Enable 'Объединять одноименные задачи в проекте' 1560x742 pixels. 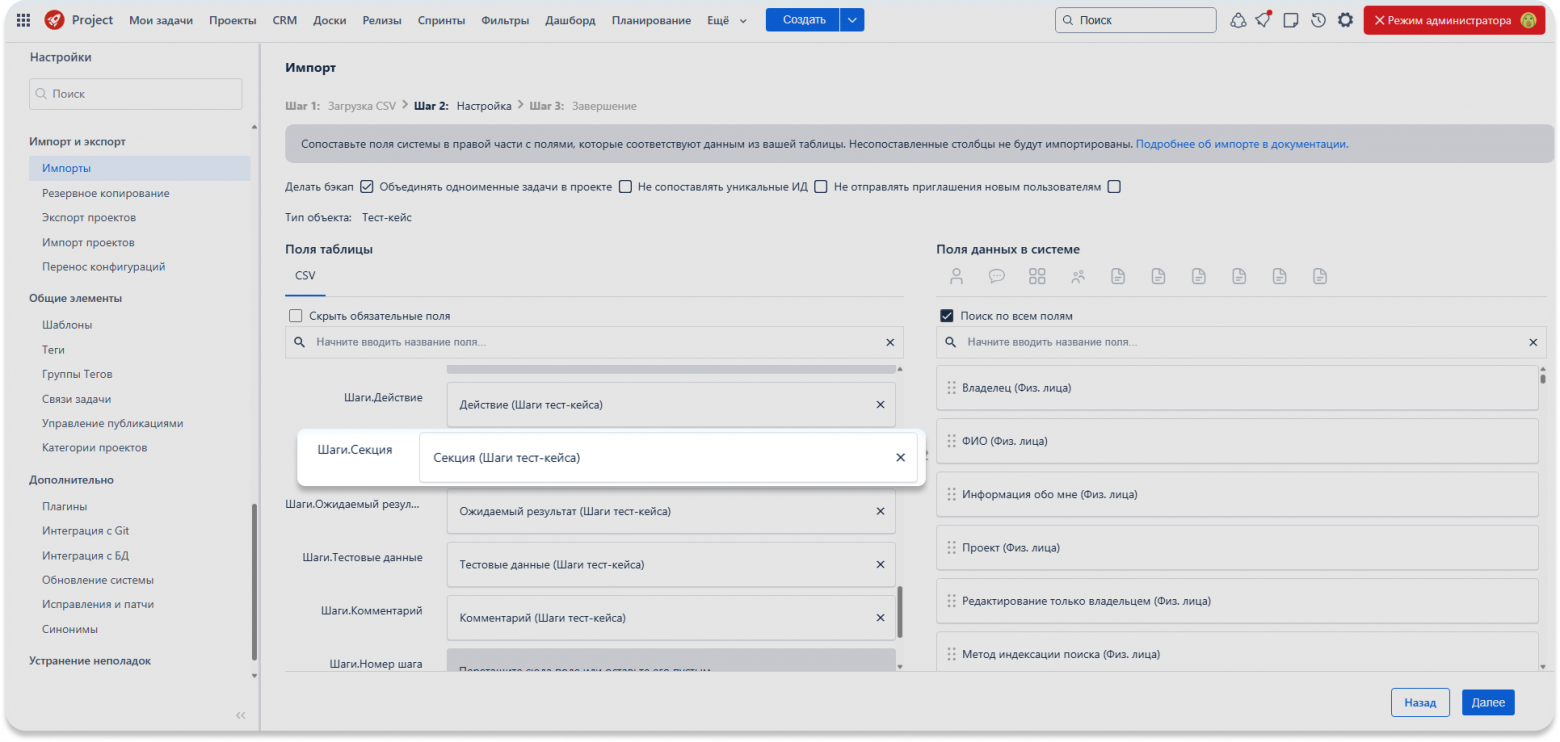pos(625,187)
